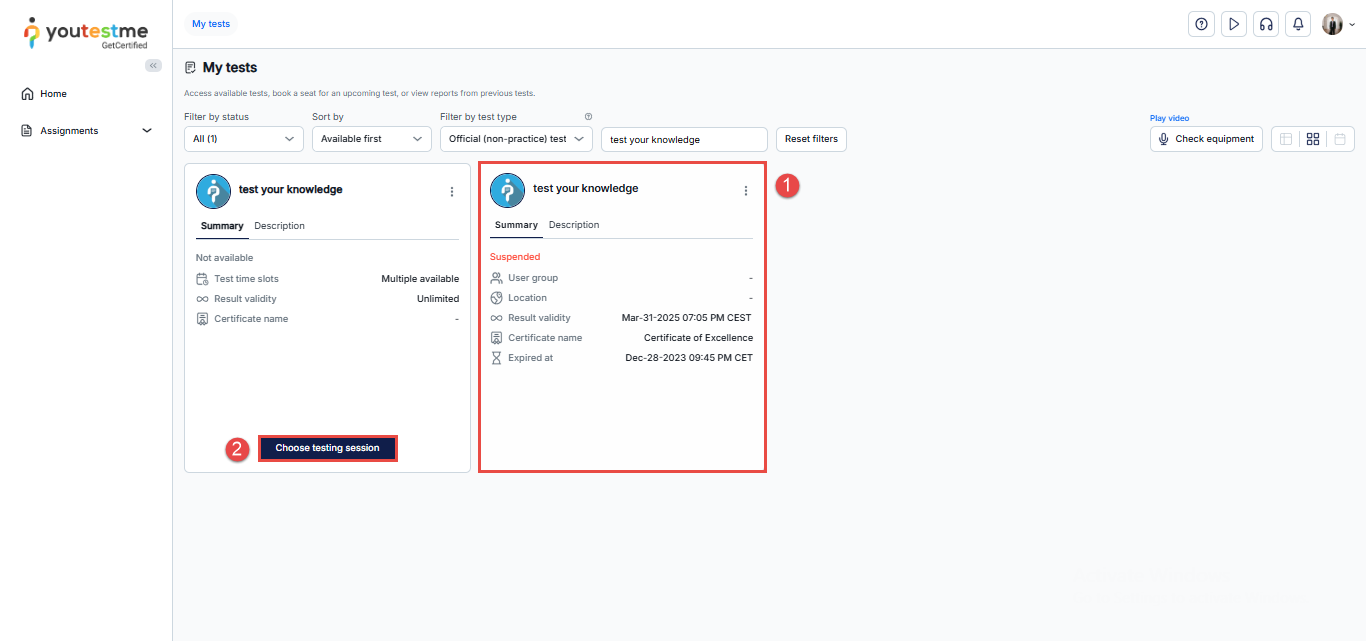This screenshot has height=641, width=1366.
Task: Switch to calendar view
Action: click(x=1340, y=139)
